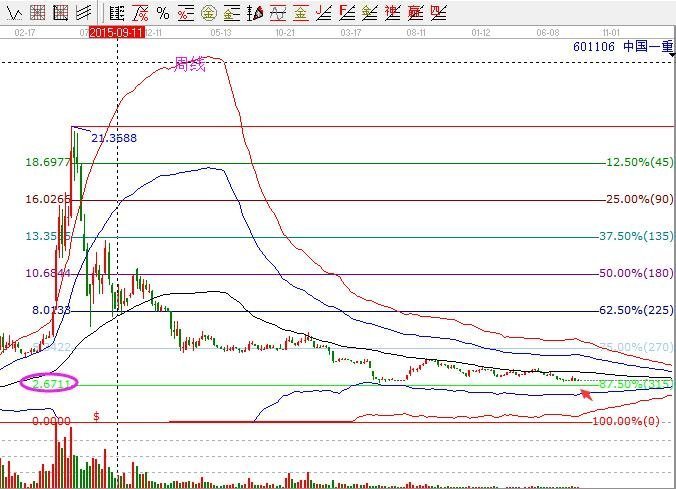Click the red $ marker on chart
The height and width of the screenshot is (489, 676).
(97, 414)
